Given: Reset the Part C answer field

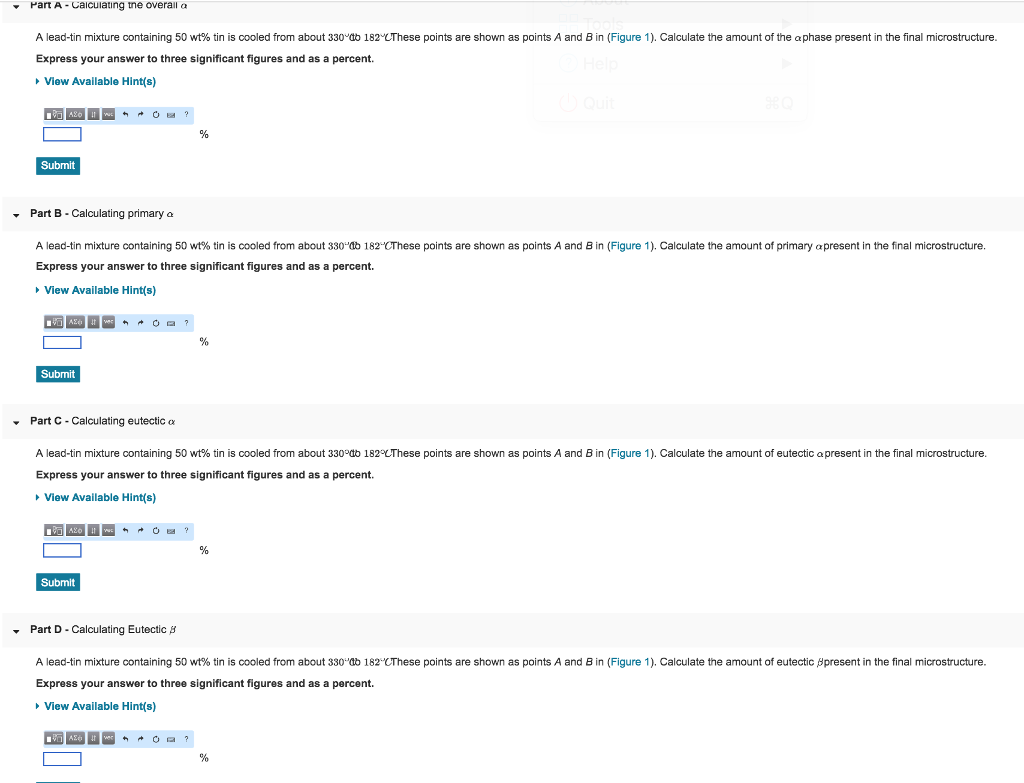Looking at the screenshot, I should [156, 530].
